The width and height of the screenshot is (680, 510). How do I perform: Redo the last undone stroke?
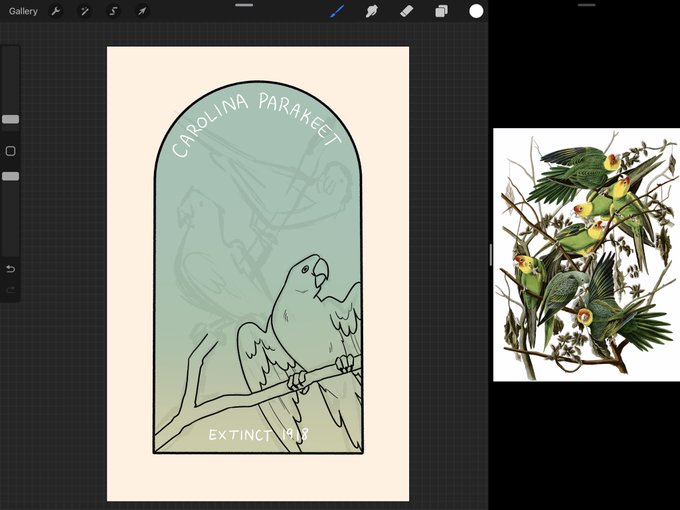pos(10,290)
